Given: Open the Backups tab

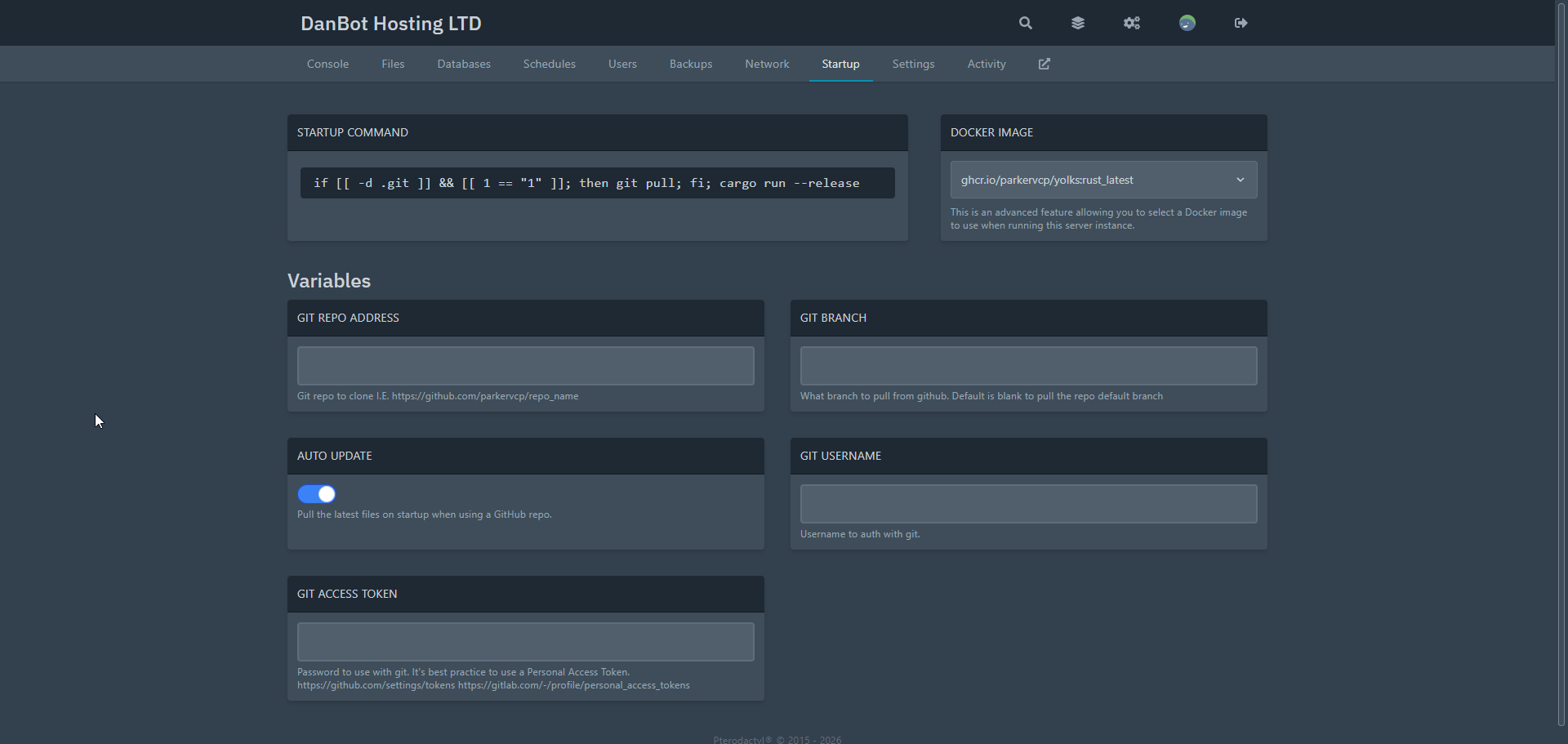Looking at the screenshot, I should click(x=690, y=64).
